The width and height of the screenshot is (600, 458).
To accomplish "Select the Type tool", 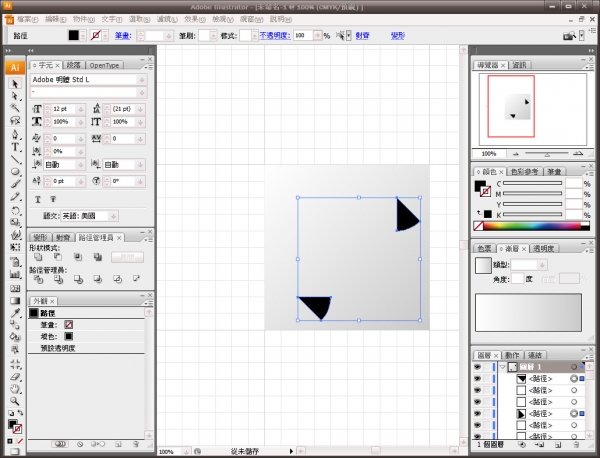I will pos(15,147).
